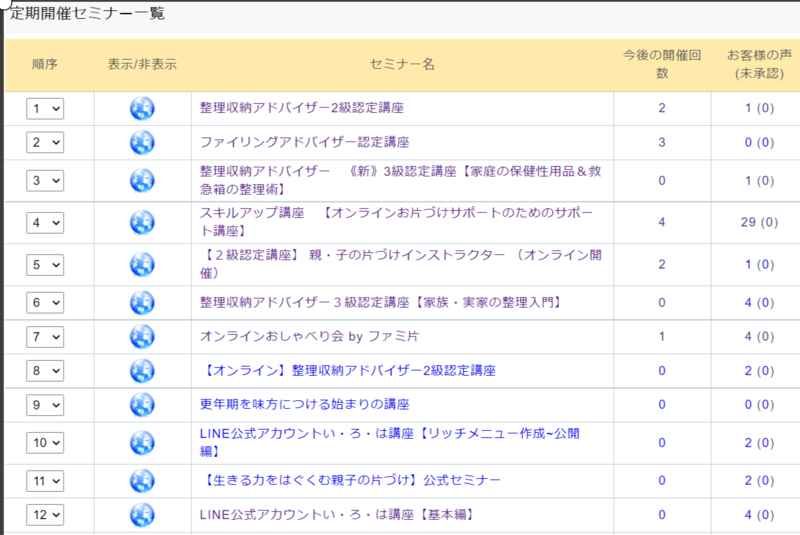This screenshot has width=800, height=535.
Task: Click globe icon for ファイリングアドバイザー認定講座 row
Action: click(x=142, y=142)
